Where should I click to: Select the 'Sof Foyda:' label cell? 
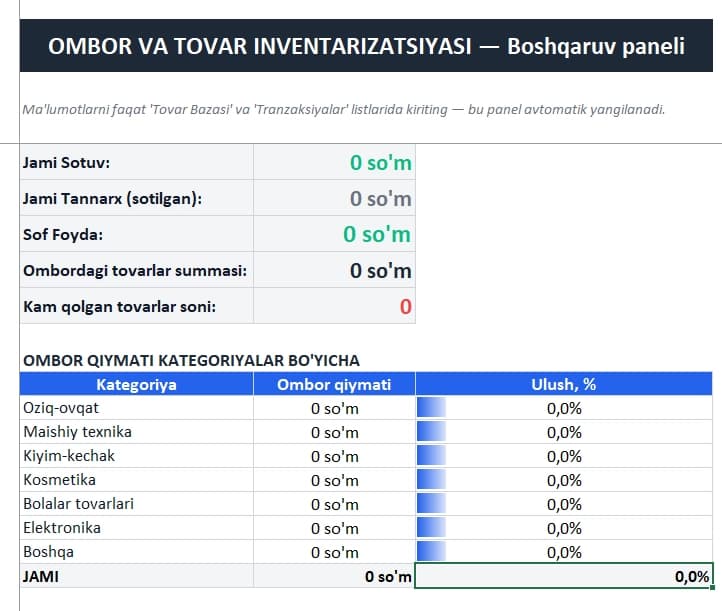click(137, 234)
